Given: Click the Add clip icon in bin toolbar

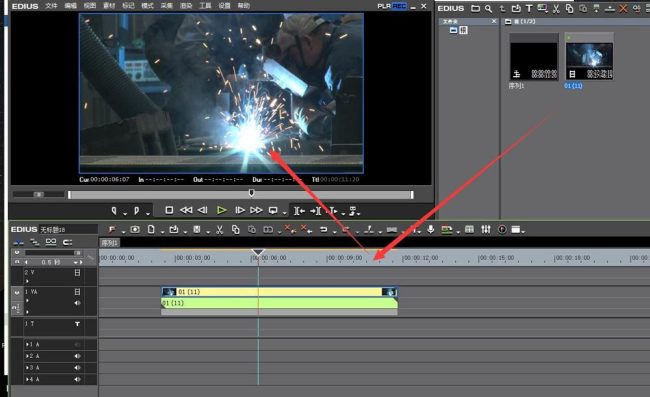Looking at the screenshot, I should point(516,8).
